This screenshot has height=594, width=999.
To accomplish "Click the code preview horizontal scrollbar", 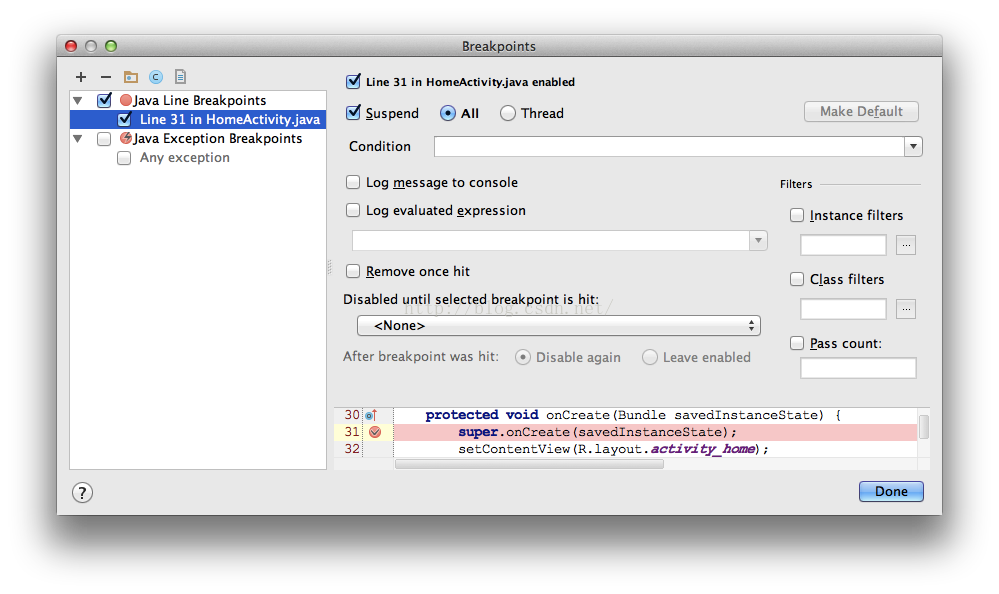I will point(529,464).
